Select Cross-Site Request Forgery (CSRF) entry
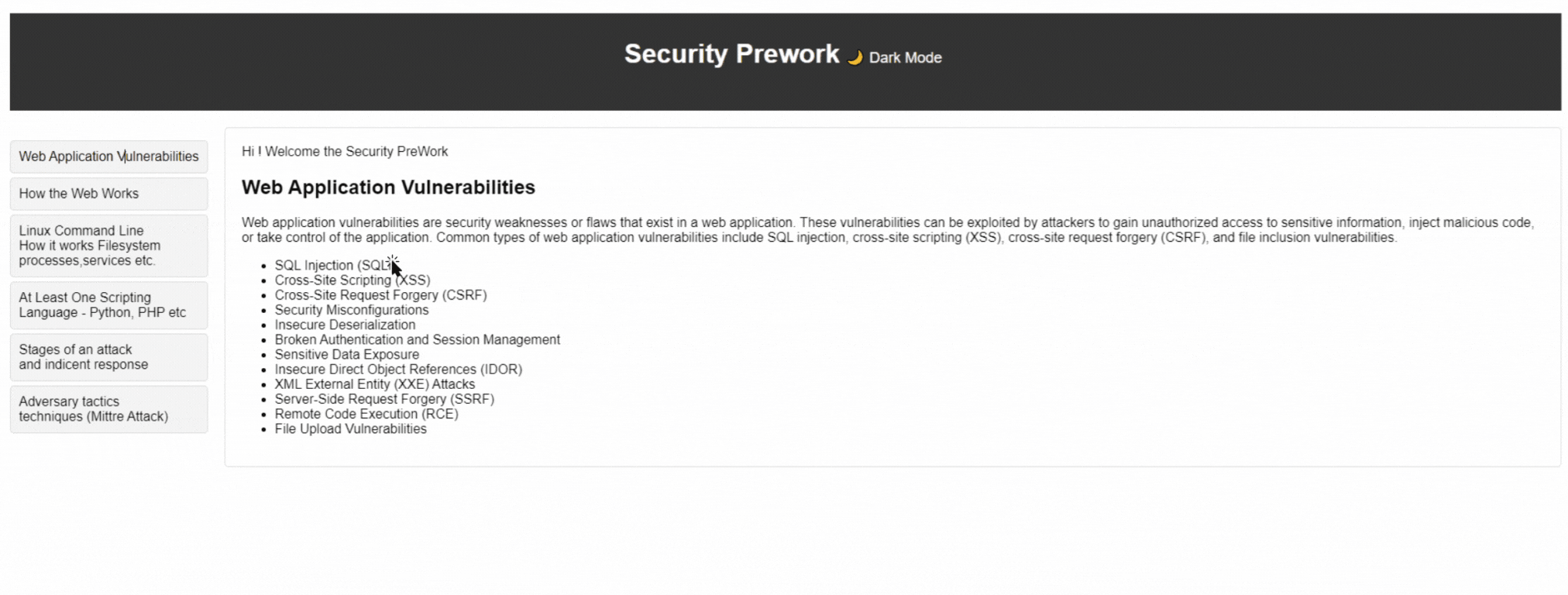This screenshot has height=595, width=1568. tap(380, 294)
